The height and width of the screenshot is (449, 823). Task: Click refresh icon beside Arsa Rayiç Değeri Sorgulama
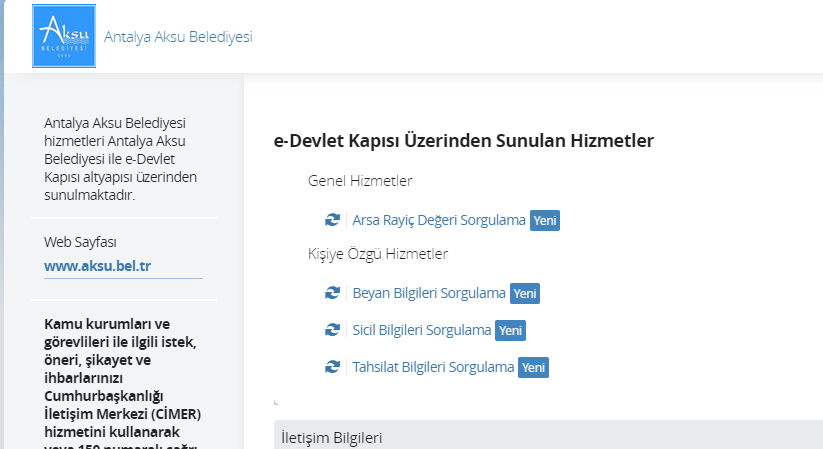pyautogui.click(x=332, y=220)
